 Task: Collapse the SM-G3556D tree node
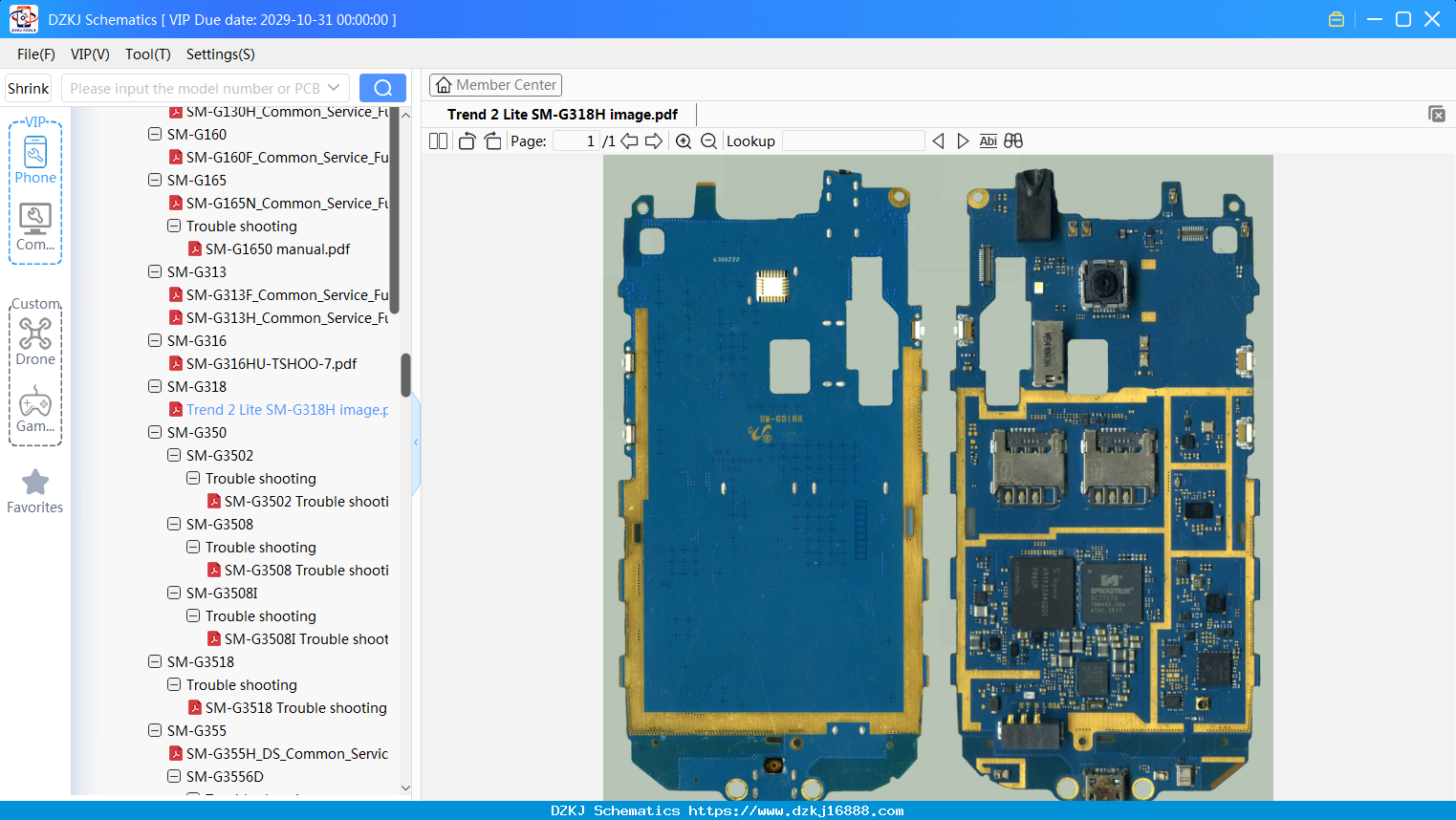[174, 776]
